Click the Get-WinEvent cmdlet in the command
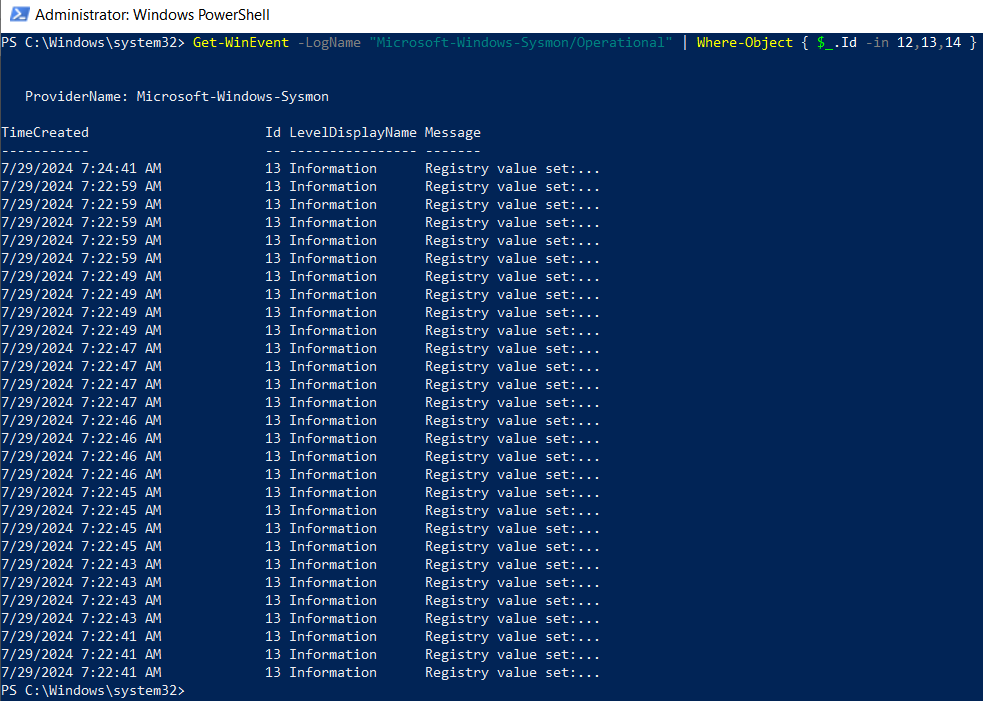The width and height of the screenshot is (983, 701). point(241,43)
